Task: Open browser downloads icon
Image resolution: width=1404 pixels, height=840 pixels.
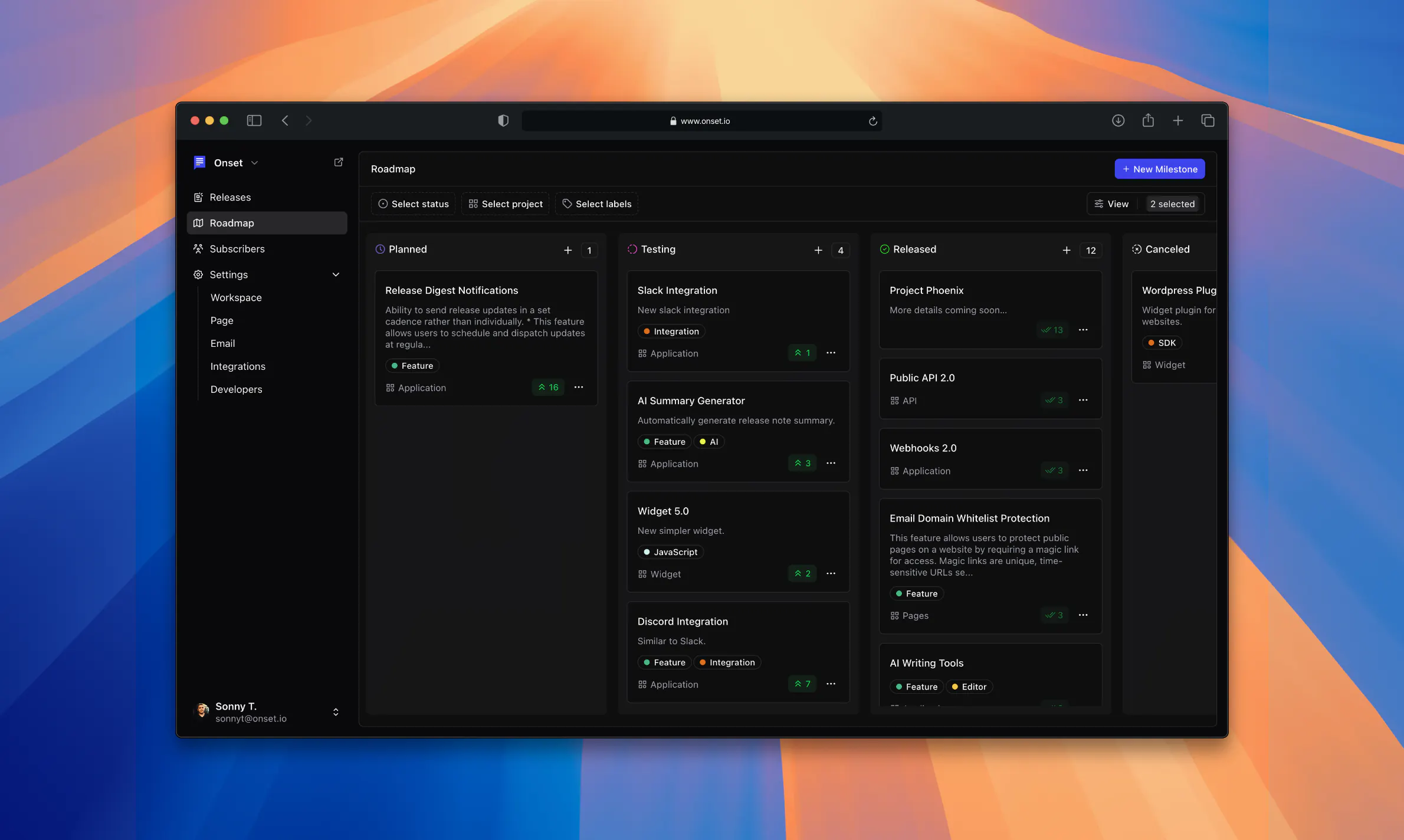Action: [x=1118, y=120]
